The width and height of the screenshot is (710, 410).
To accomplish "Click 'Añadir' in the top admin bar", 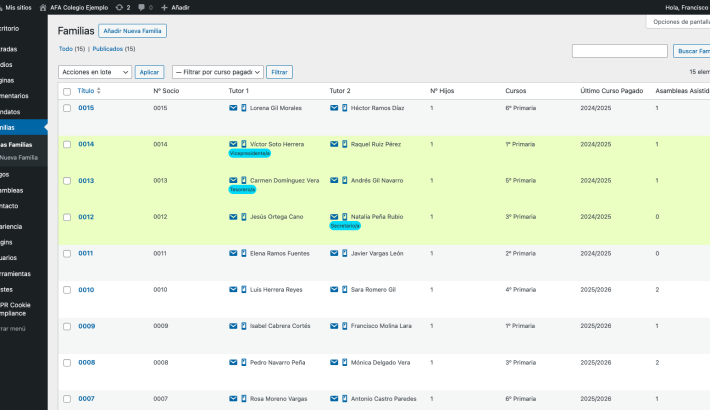I will [x=176, y=7].
